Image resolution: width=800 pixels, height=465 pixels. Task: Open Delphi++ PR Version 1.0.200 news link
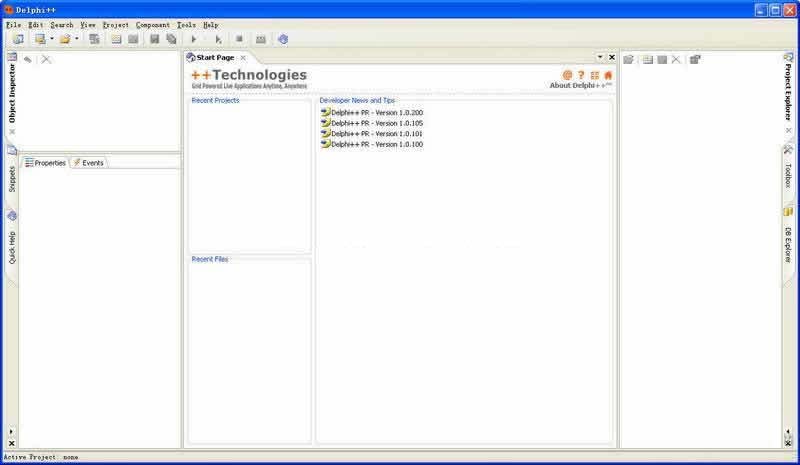coord(376,113)
